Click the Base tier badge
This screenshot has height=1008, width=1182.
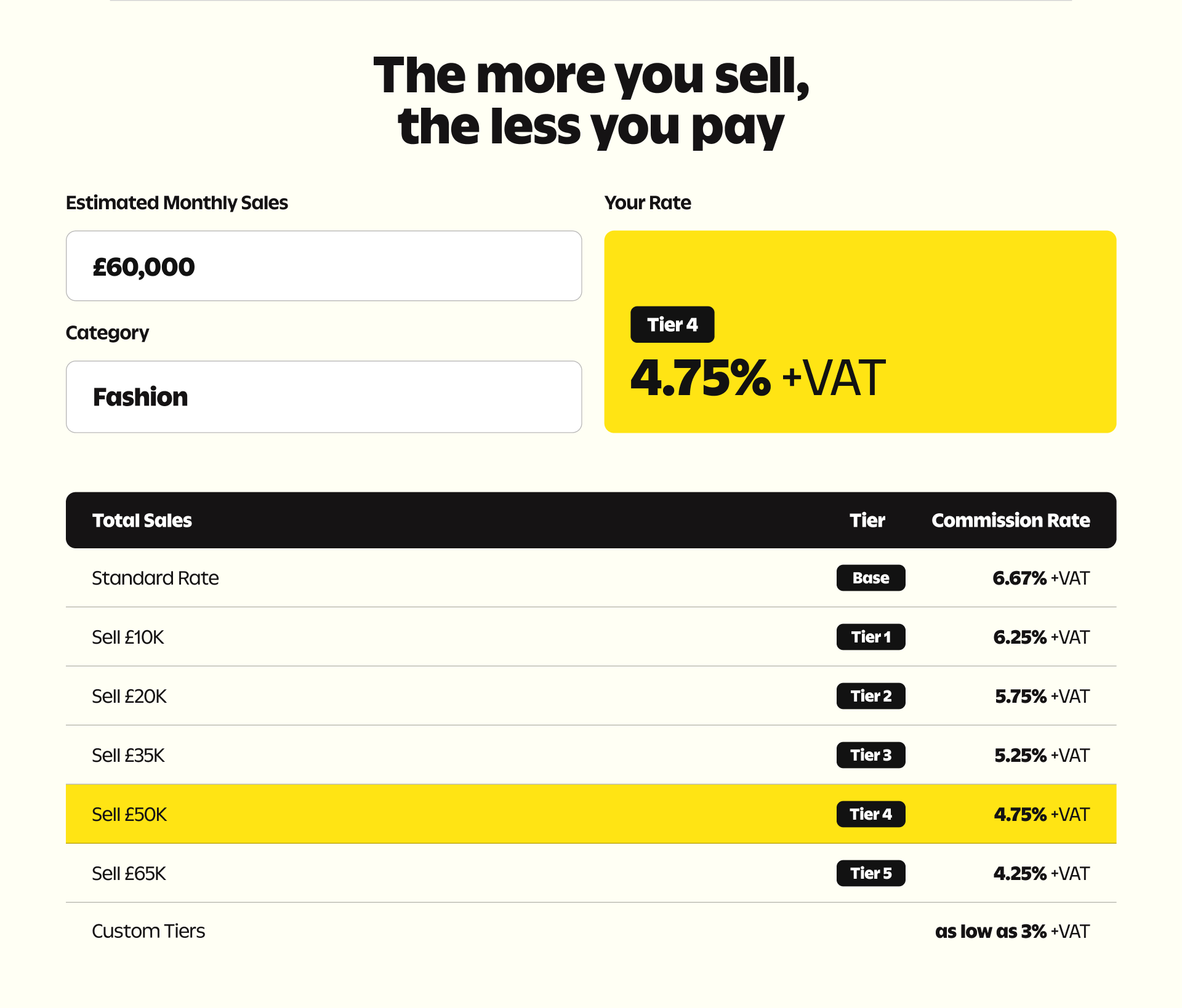pyautogui.click(x=870, y=578)
